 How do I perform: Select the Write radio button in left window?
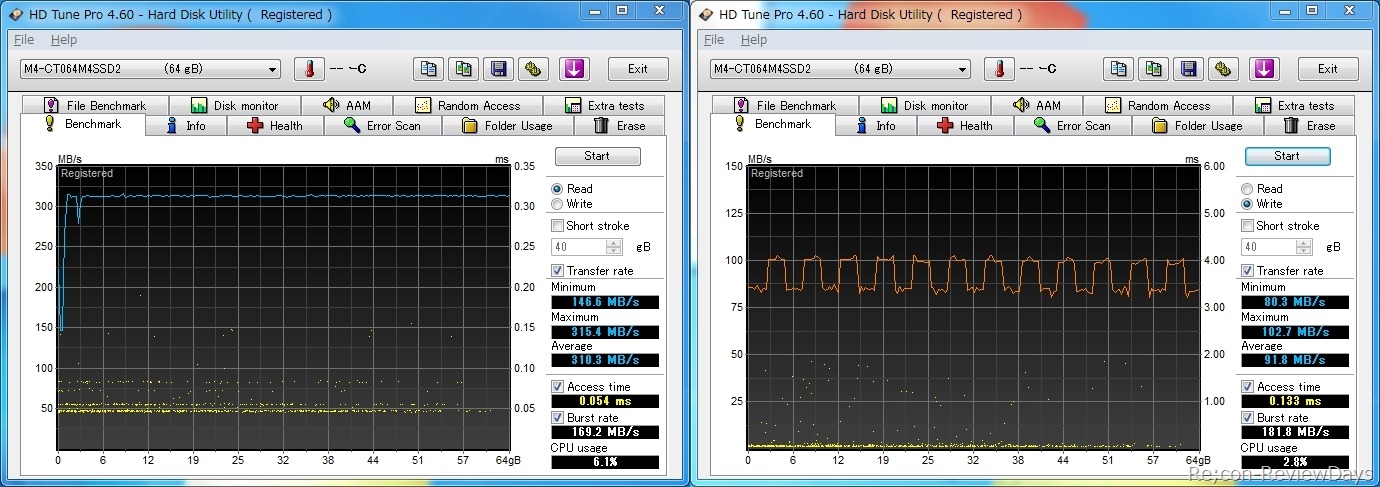(x=557, y=204)
